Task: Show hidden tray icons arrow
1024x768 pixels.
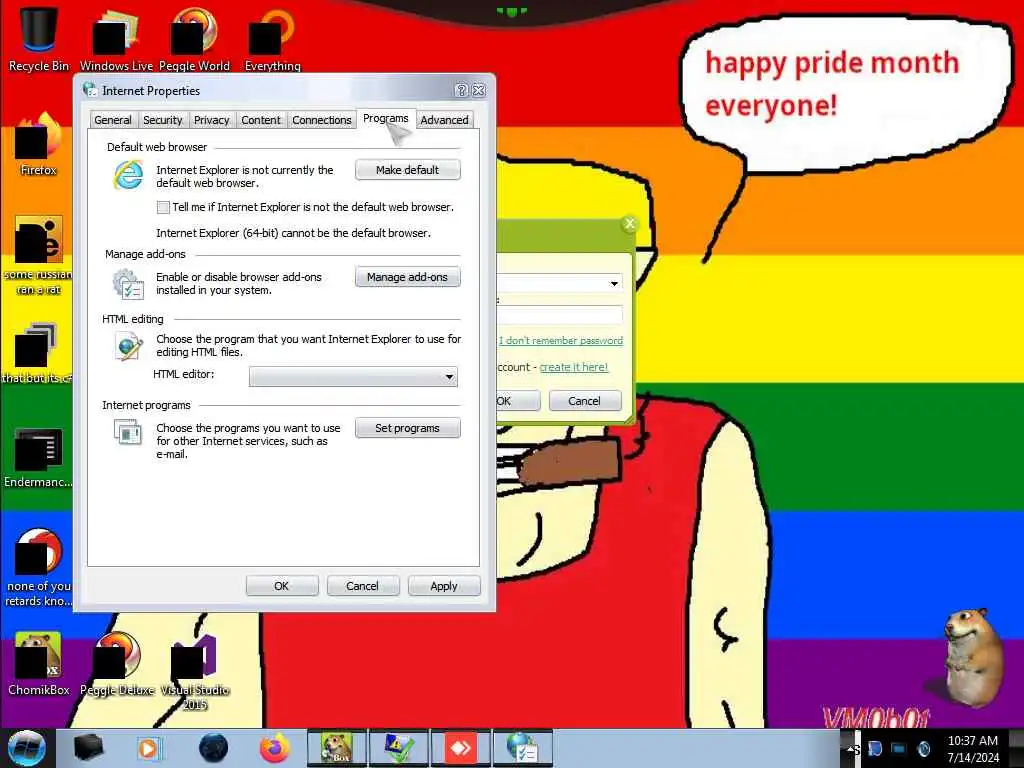Action: 851,749
